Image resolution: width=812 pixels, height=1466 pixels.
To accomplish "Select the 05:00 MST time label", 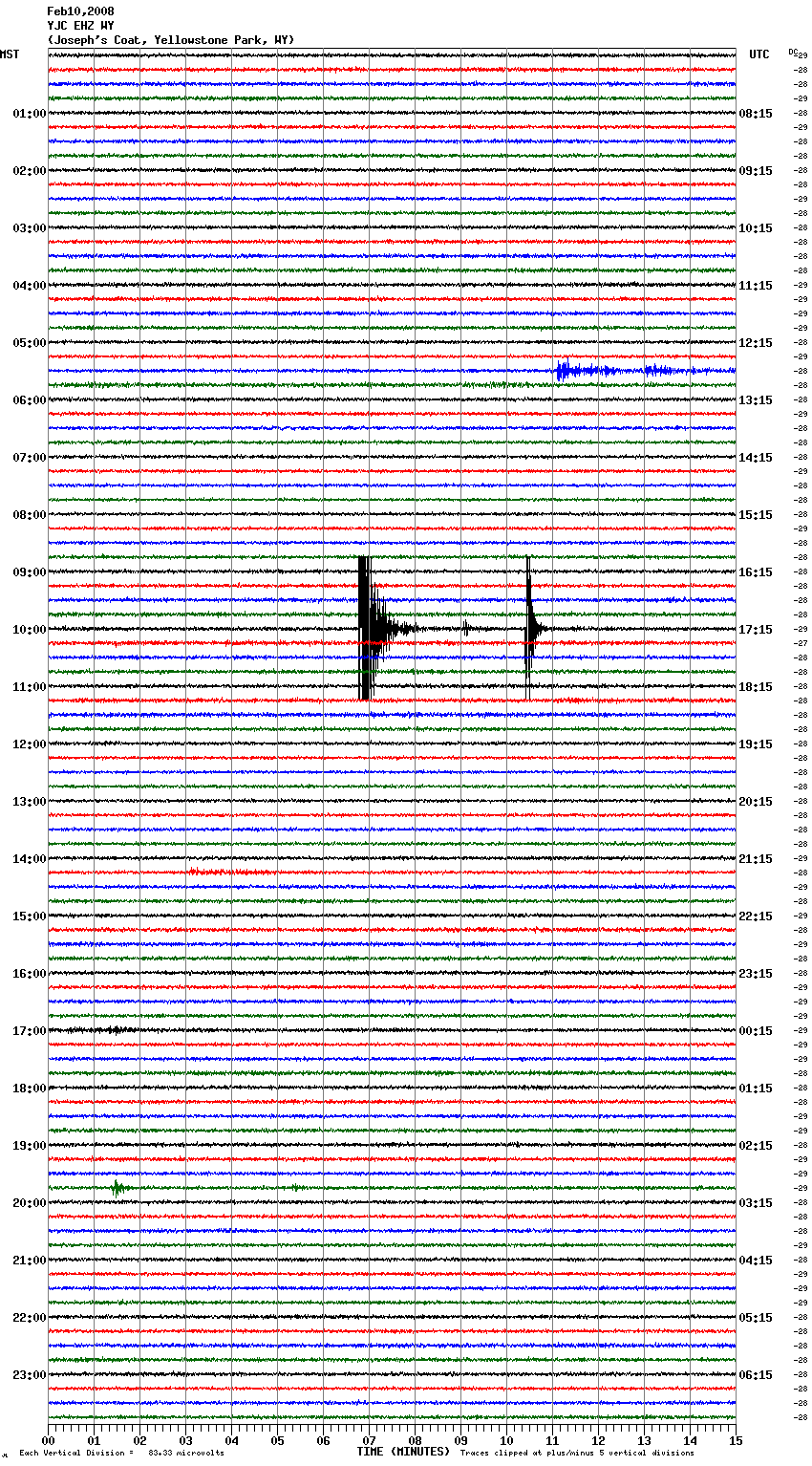I will [30, 343].
